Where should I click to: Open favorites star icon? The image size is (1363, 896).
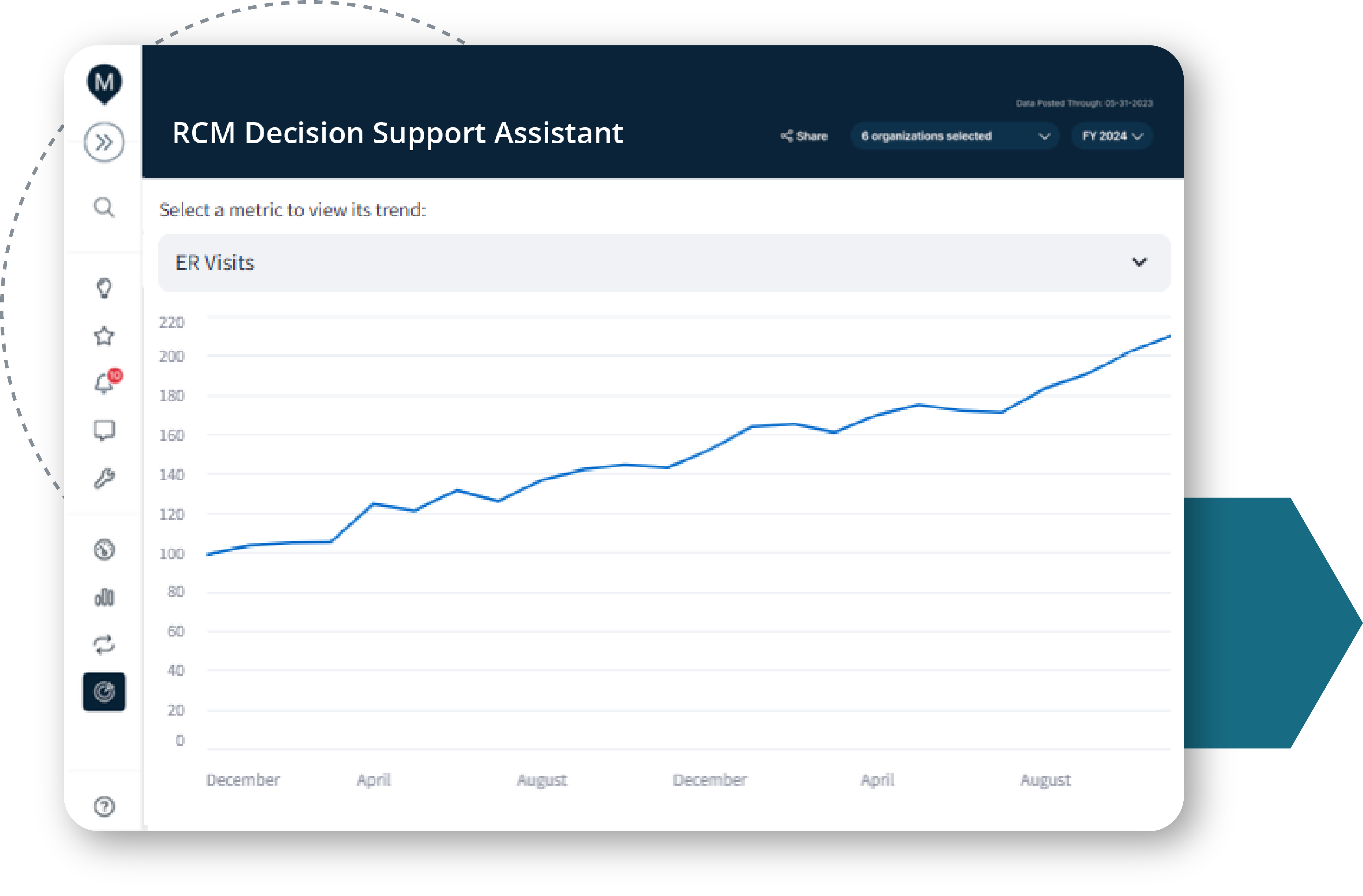coord(104,336)
